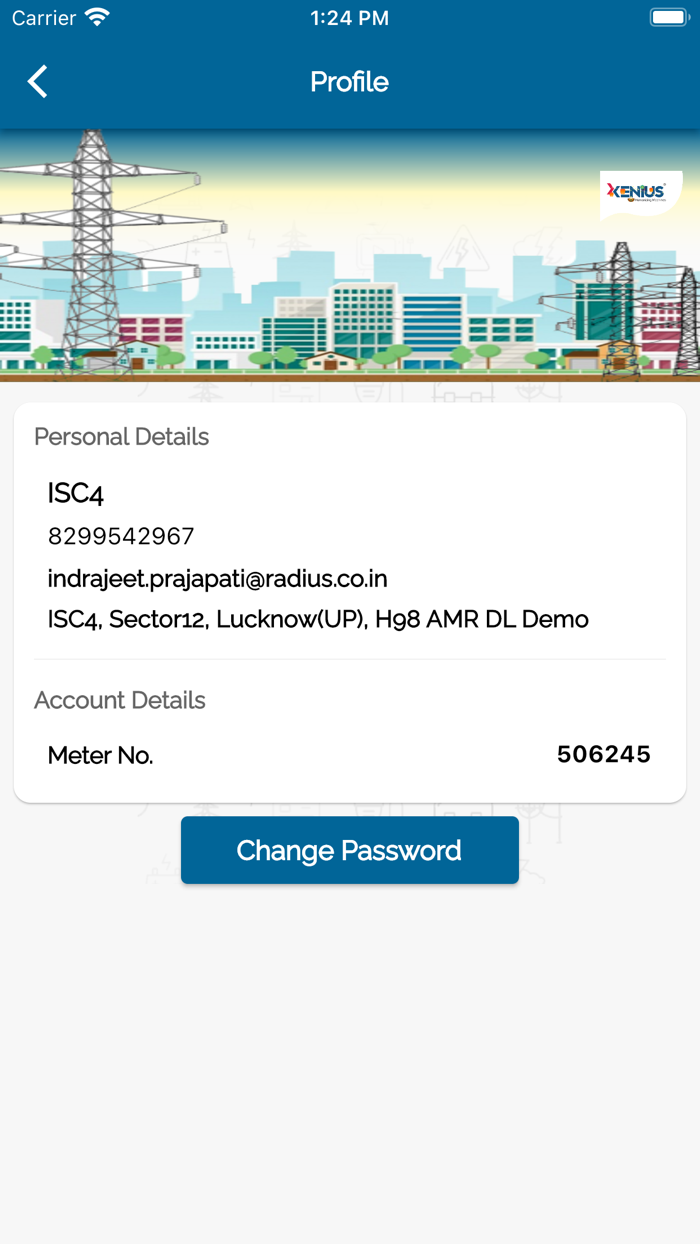Image resolution: width=700 pixels, height=1244 pixels.
Task: Tap the Meter No. label
Action: (x=100, y=756)
